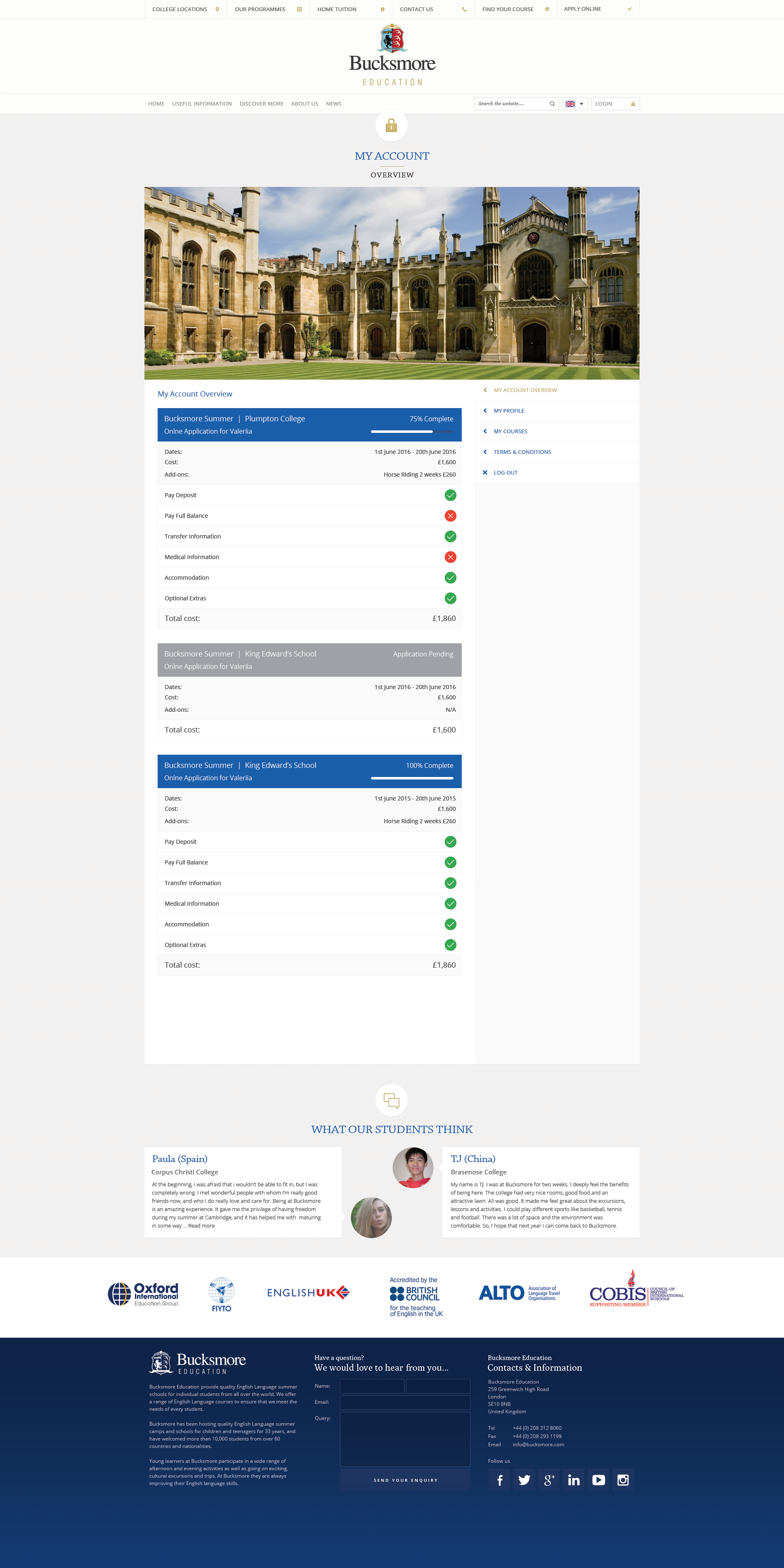Open My Courses in sidebar
The height and width of the screenshot is (1568, 784).
(511, 432)
